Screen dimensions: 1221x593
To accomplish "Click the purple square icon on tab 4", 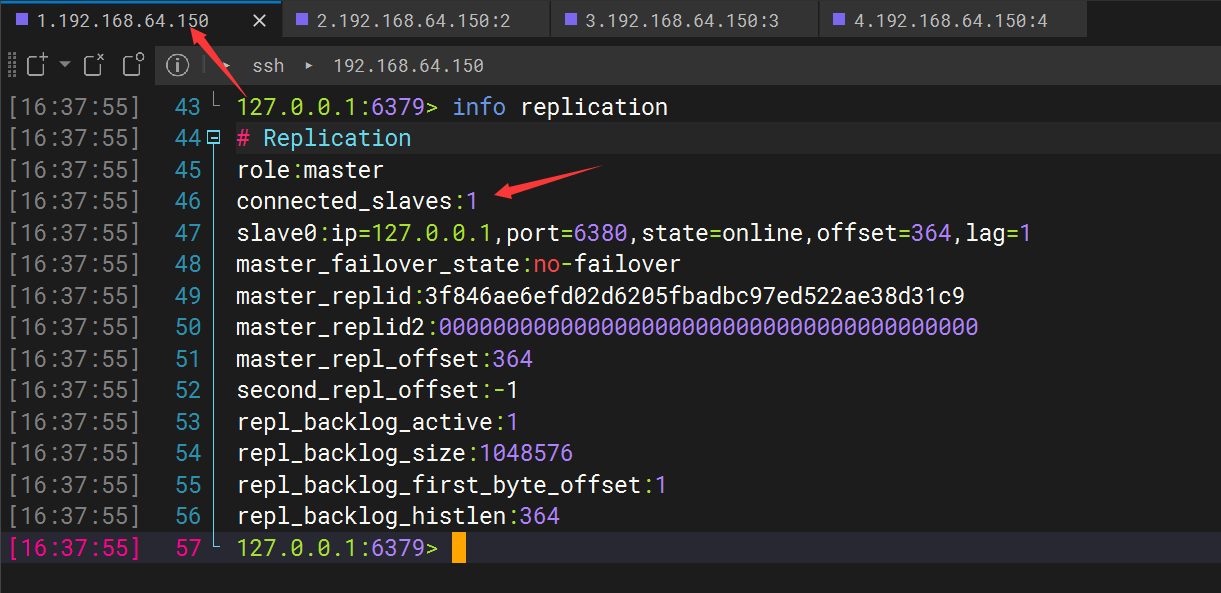I will pyautogui.click(x=839, y=19).
